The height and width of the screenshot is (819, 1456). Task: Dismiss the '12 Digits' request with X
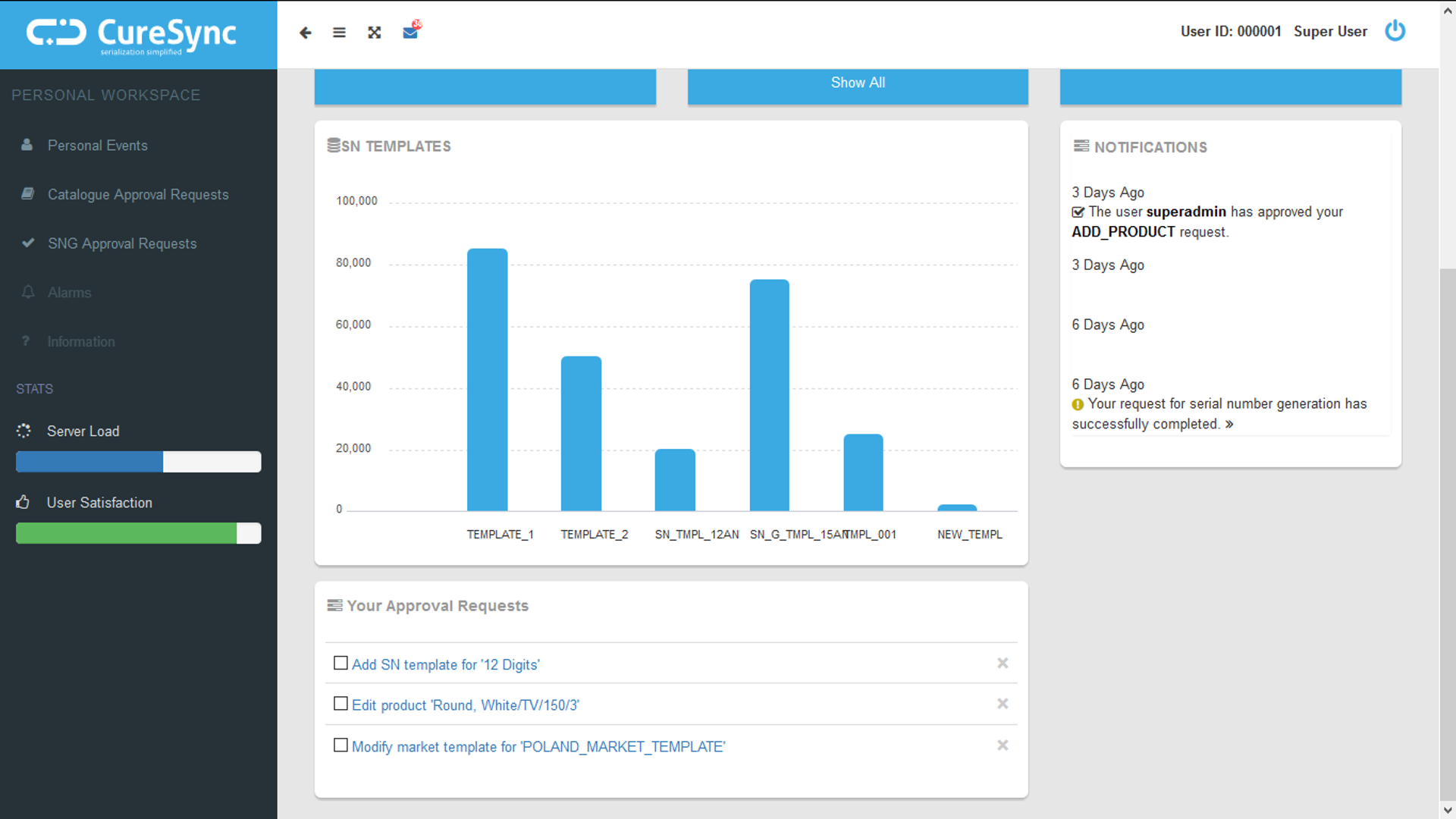point(1003,664)
